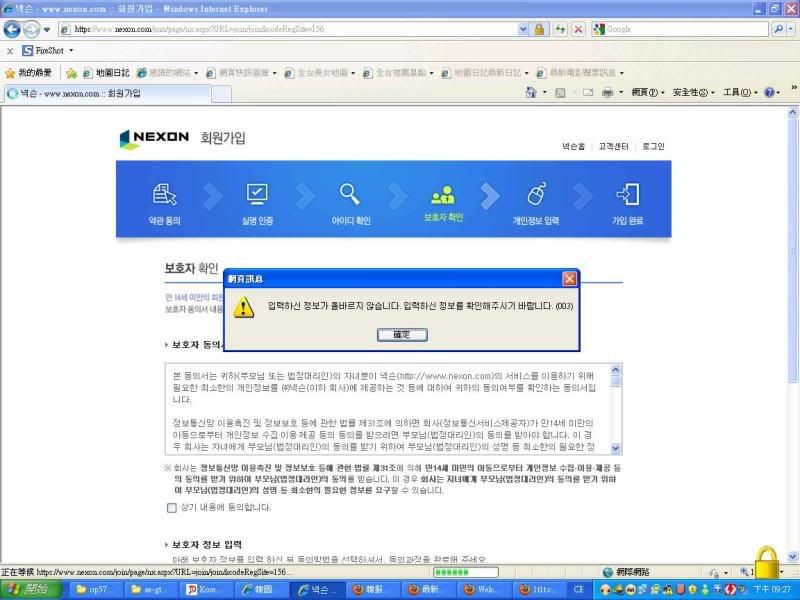Click the 넥슨홈 link

573,146
